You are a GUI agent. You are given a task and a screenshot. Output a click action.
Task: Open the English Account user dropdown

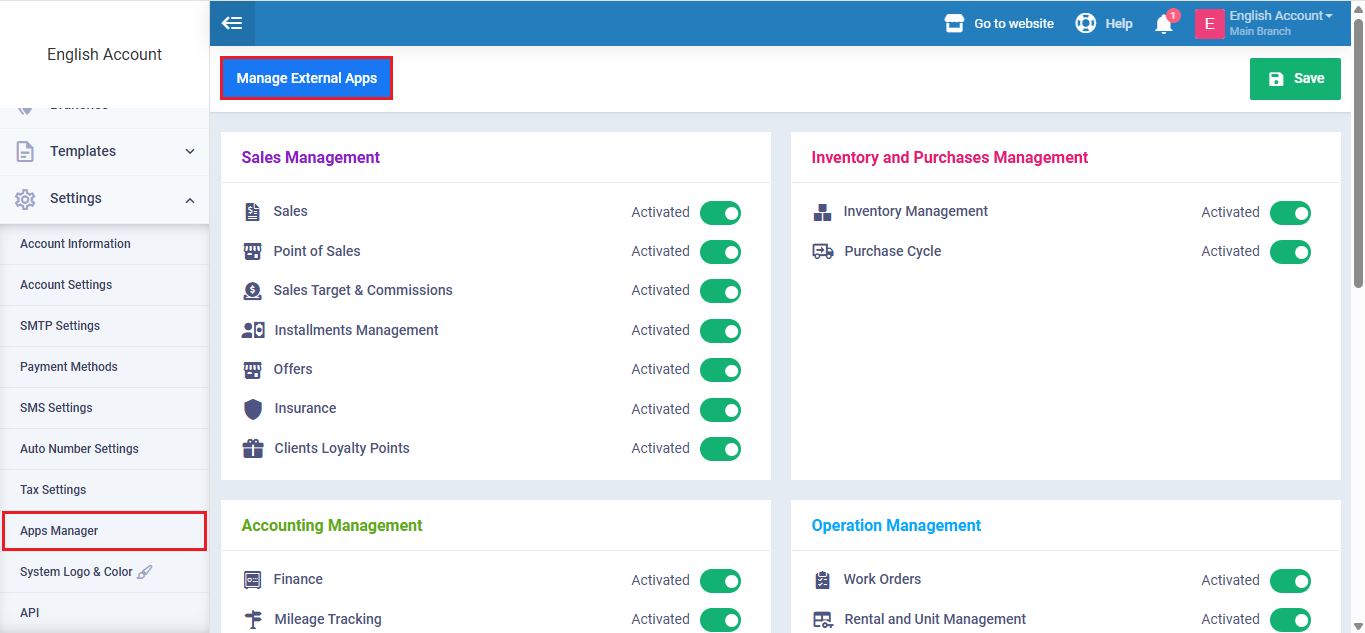(x=1279, y=23)
